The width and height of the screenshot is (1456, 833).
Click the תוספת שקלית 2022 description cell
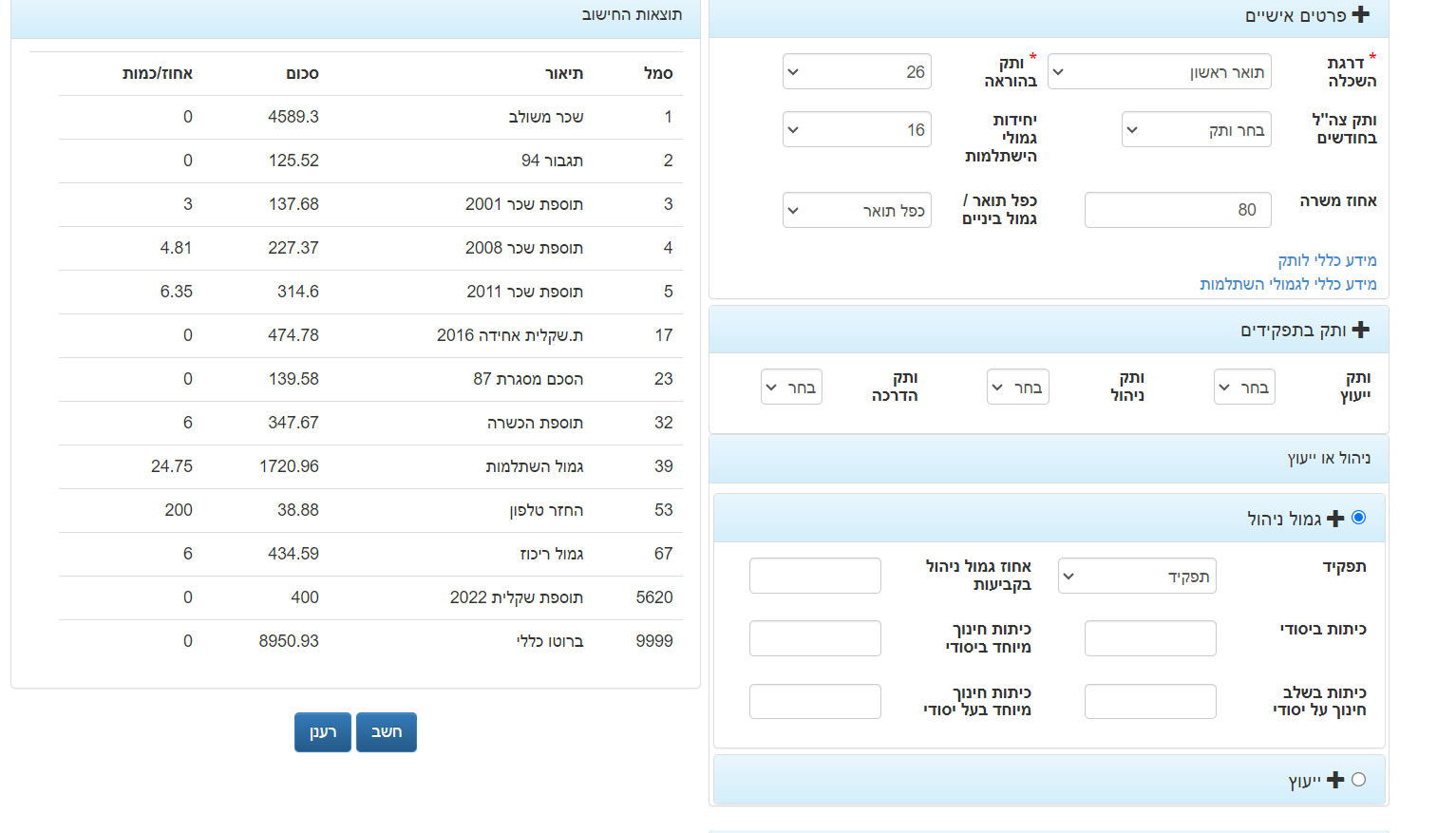[517, 597]
